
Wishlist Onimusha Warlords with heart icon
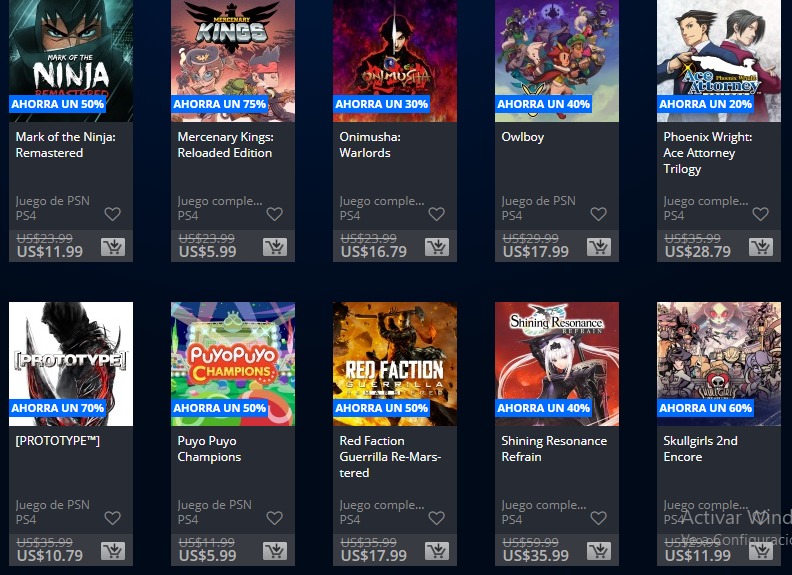point(436,214)
